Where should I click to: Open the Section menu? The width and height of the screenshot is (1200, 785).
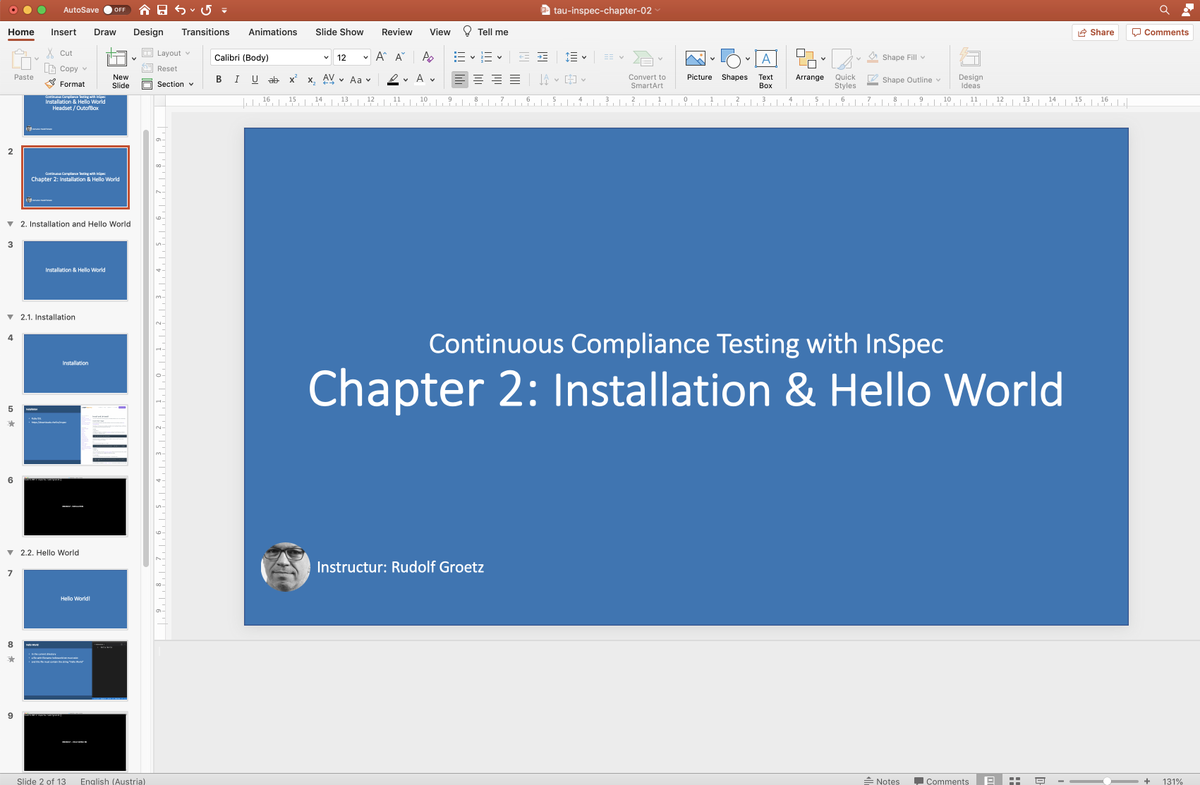(166, 84)
